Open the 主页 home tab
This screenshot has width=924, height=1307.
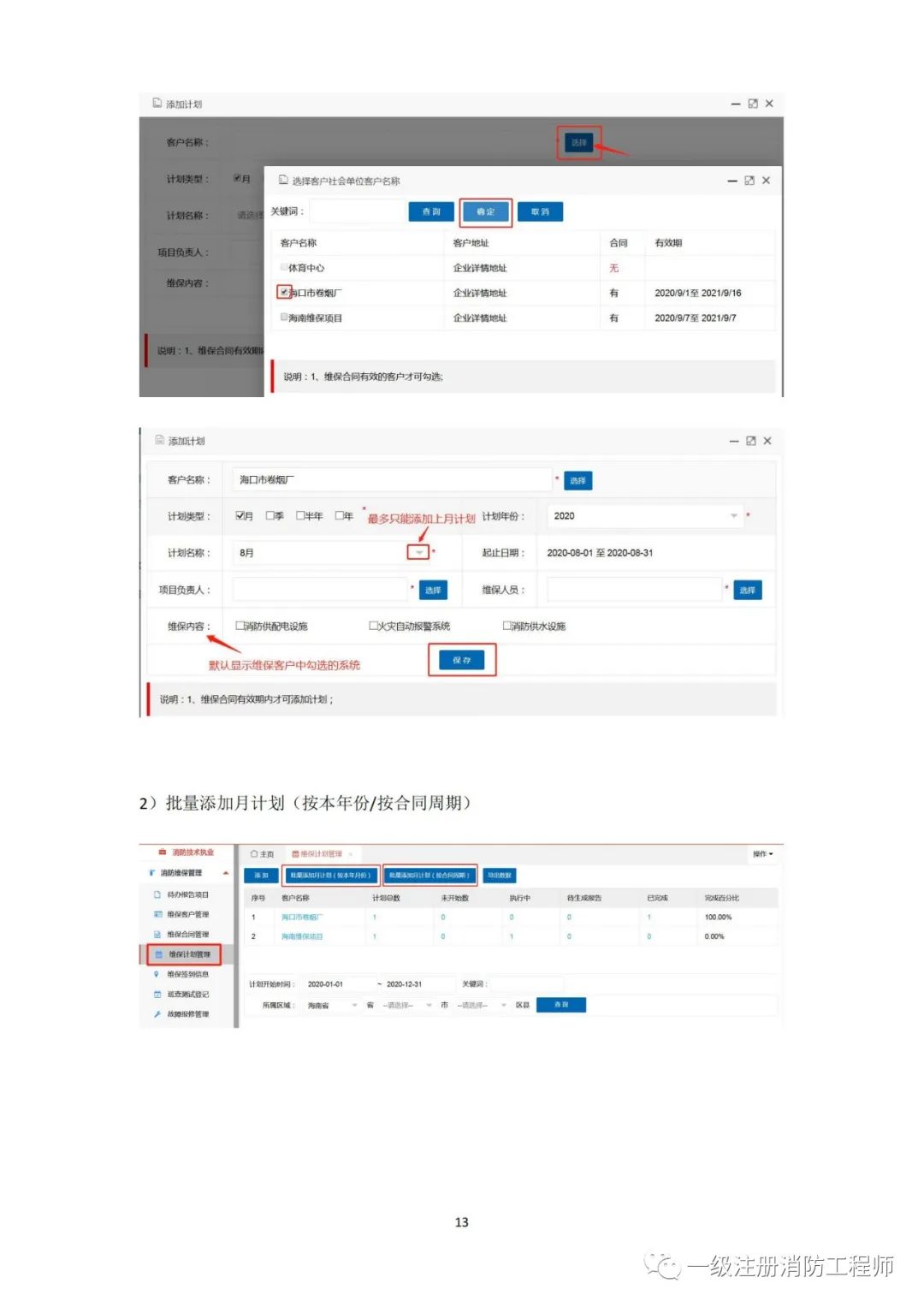pyautogui.click(x=263, y=853)
